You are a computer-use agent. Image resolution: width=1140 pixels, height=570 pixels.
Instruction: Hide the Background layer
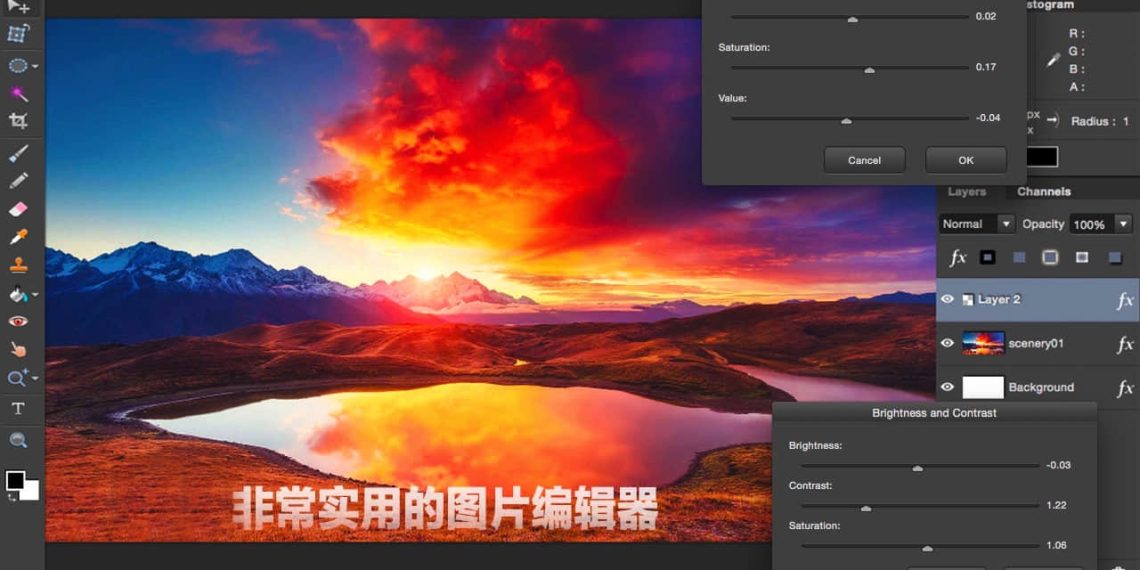(947, 387)
